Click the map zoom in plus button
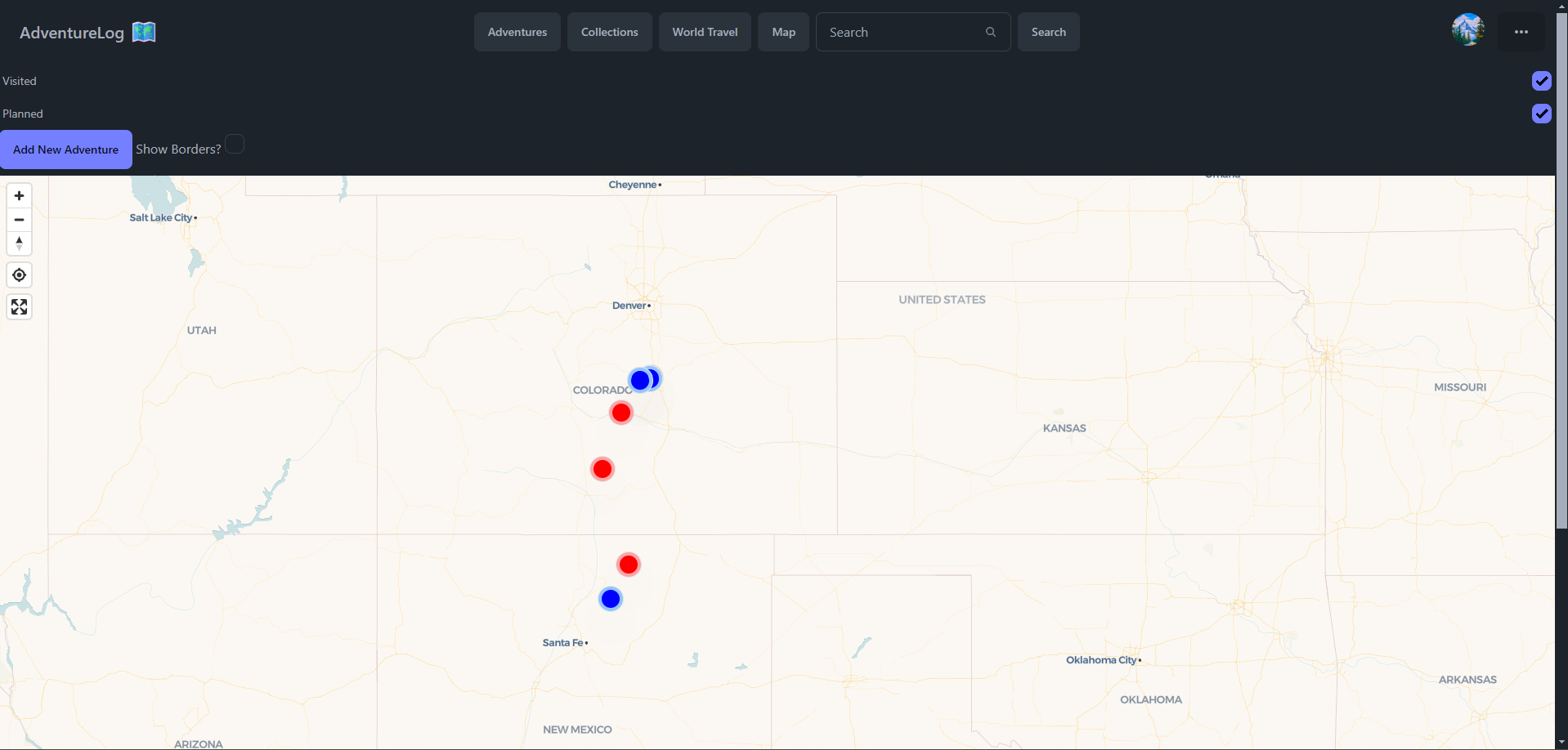Image resolution: width=1568 pixels, height=750 pixels. click(x=20, y=196)
